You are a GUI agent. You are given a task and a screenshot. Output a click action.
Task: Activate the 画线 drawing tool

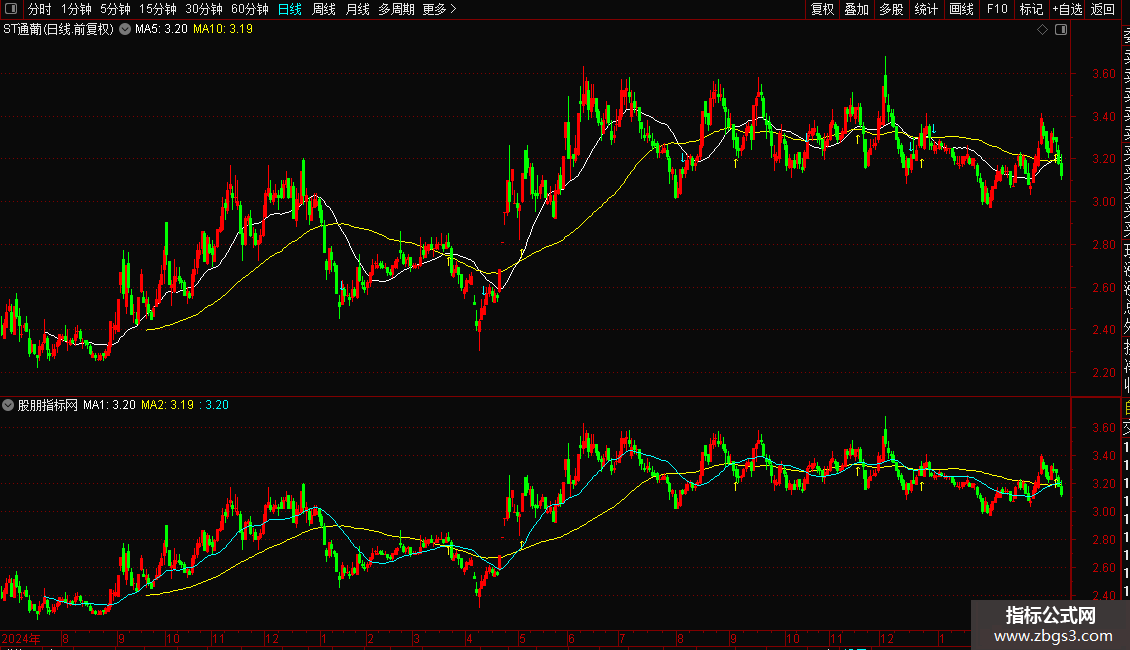[961, 9]
